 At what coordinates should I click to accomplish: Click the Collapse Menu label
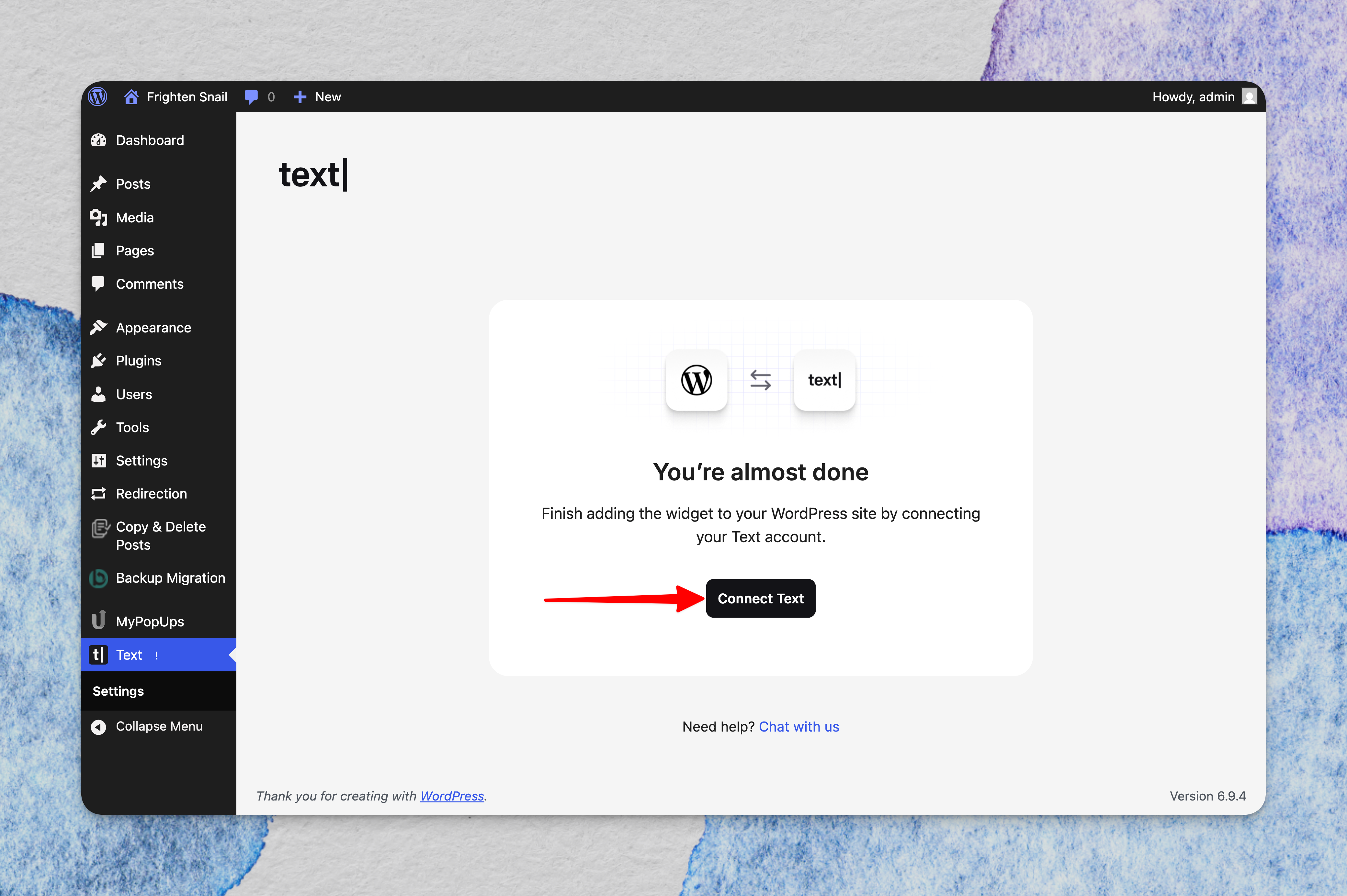(159, 726)
